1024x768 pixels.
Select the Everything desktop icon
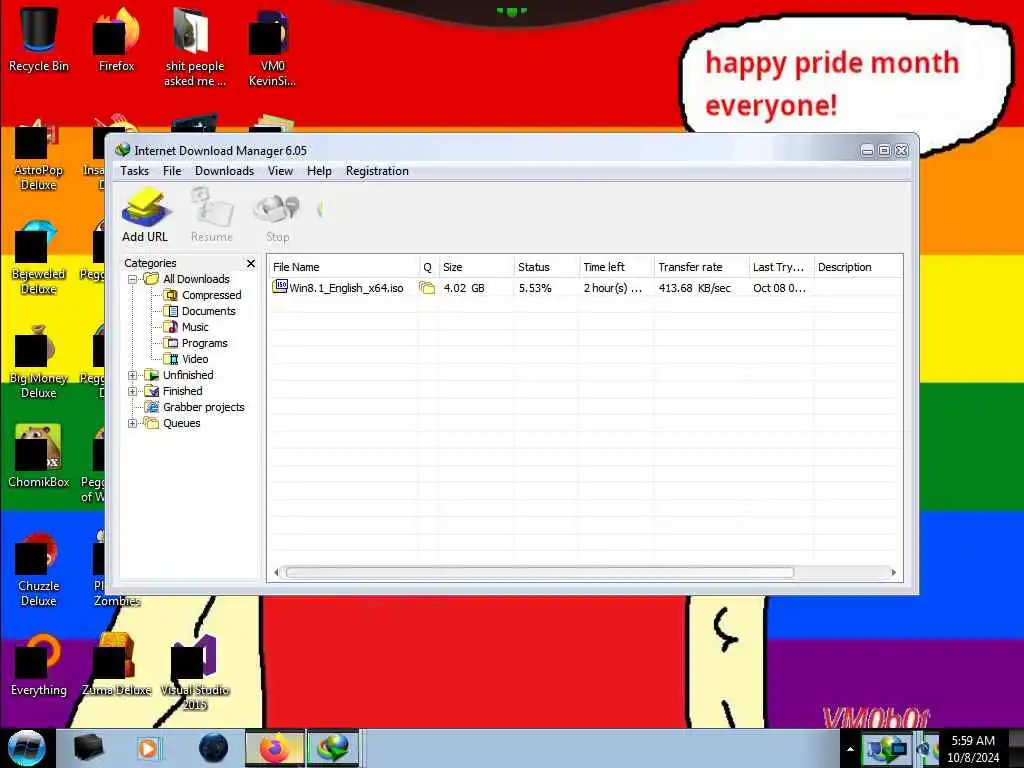coord(39,665)
